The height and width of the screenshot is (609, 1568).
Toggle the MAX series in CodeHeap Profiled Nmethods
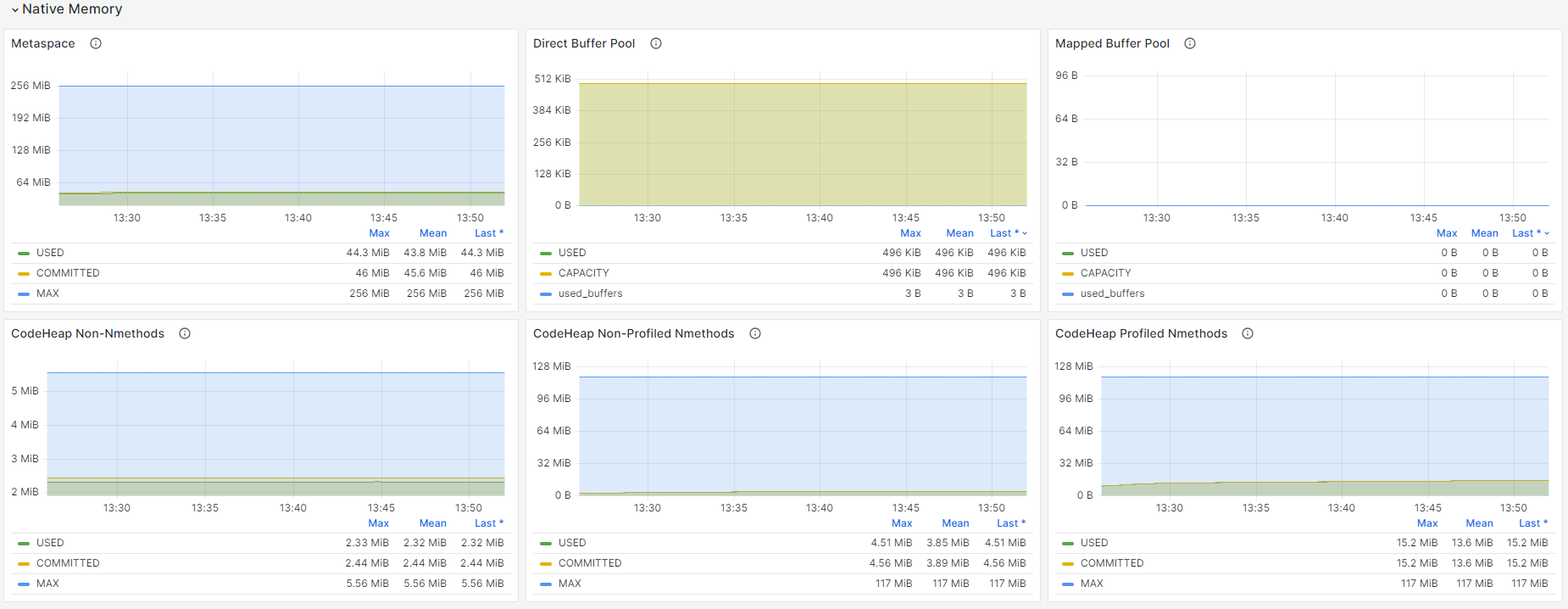(1092, 584)
